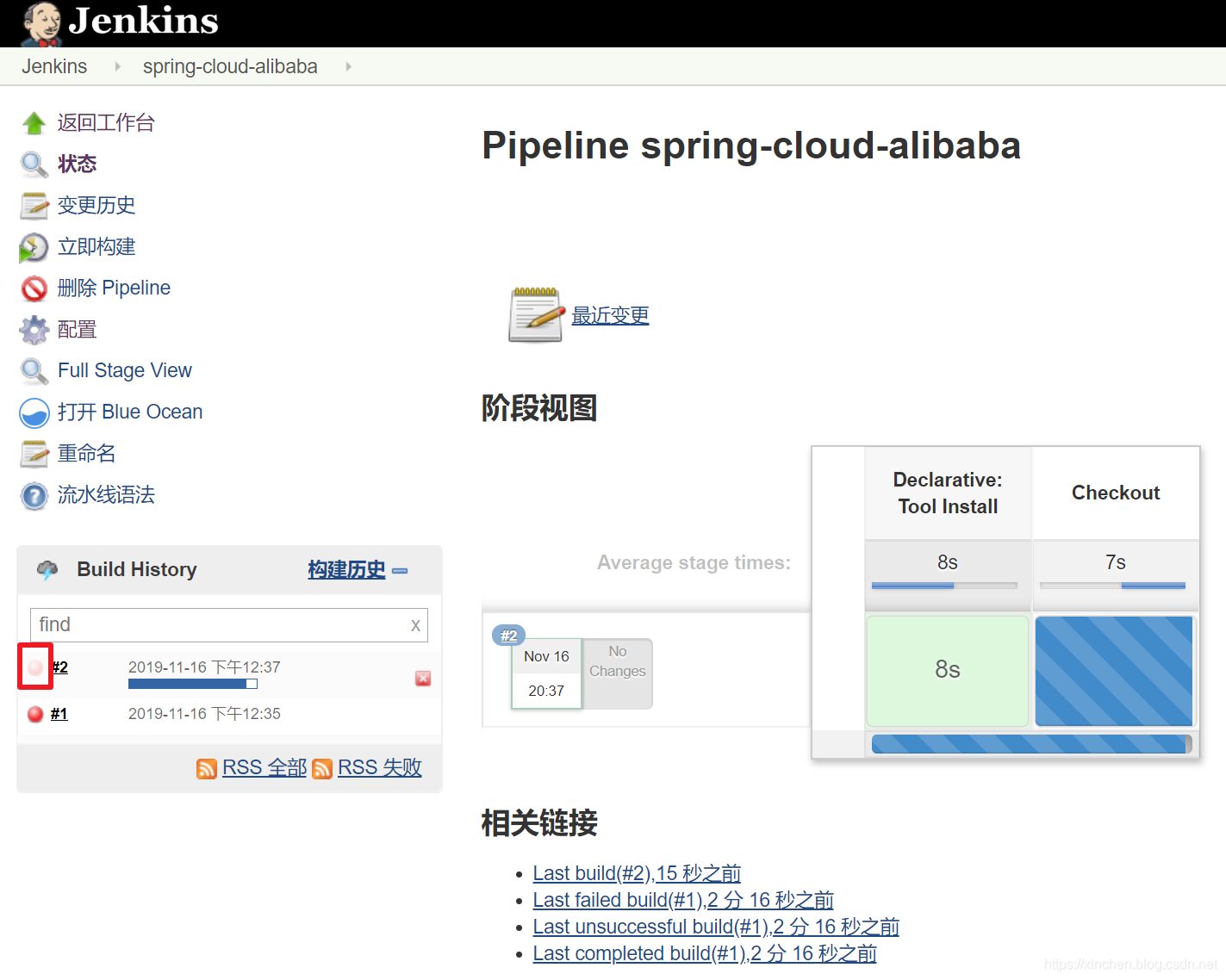Open the 状态 menu item
This screenshot has height=980, width=1226.
(x=77, y=164)
